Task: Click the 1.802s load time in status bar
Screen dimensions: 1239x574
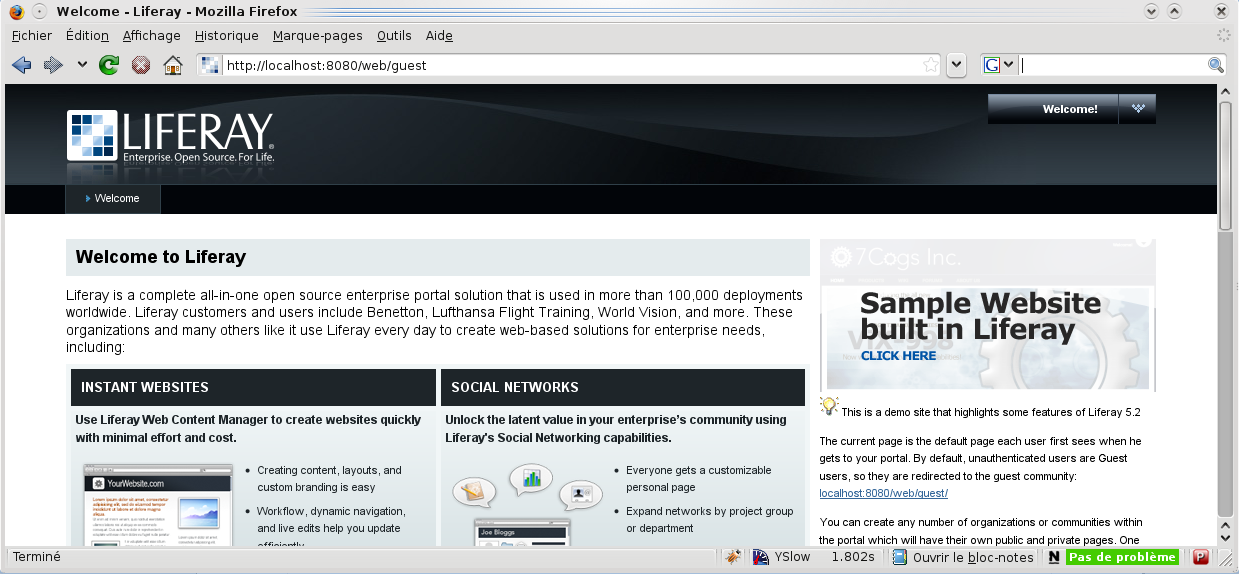Action: (x=853, y=557)
